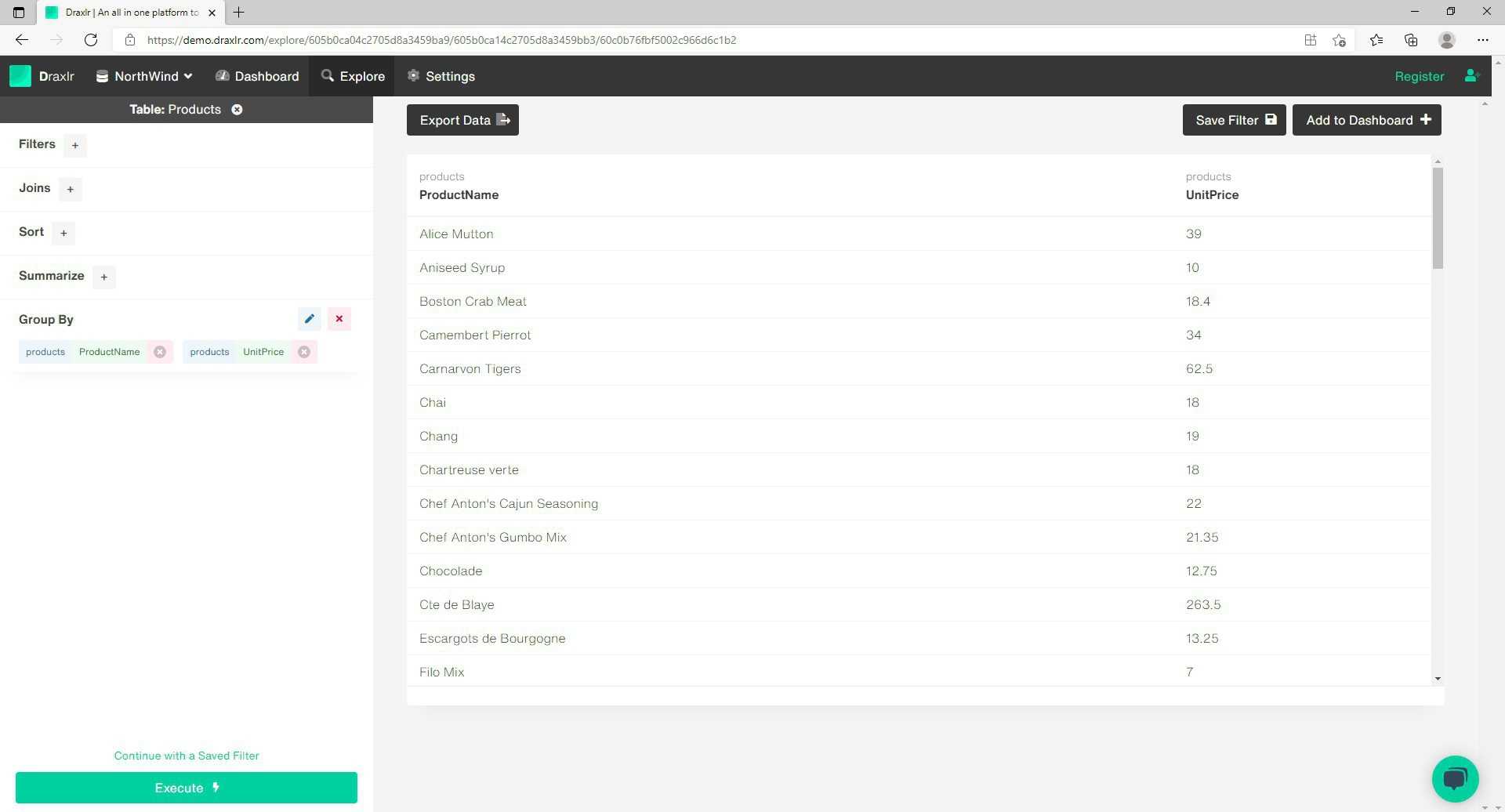Click the Register link

coord(1419,76)
